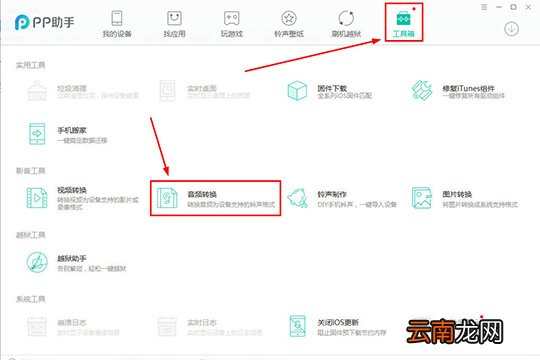Open the download manager circle-arrow icon
The image size is (540, 360).
[x=511, y=29]
